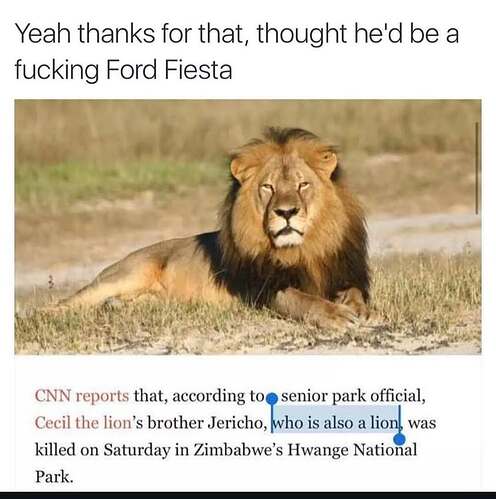Click the start text selection handle
Screen dimensions: 496x499
[273, 398]
